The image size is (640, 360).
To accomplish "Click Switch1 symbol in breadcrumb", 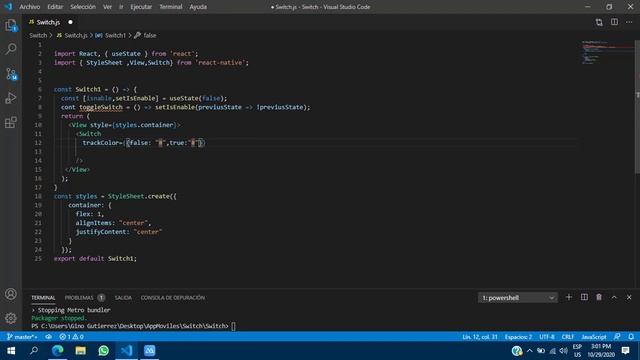I will pos(116,36).
